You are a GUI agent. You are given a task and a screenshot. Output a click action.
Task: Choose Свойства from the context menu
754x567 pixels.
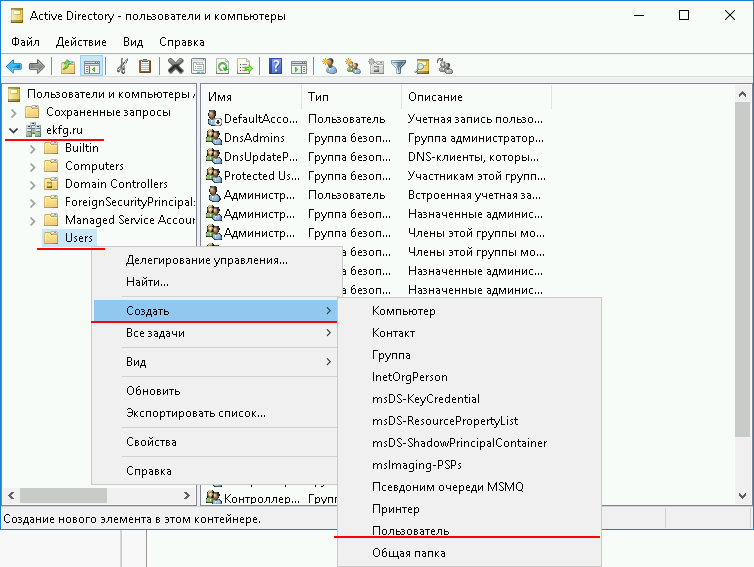coord(215,442)
